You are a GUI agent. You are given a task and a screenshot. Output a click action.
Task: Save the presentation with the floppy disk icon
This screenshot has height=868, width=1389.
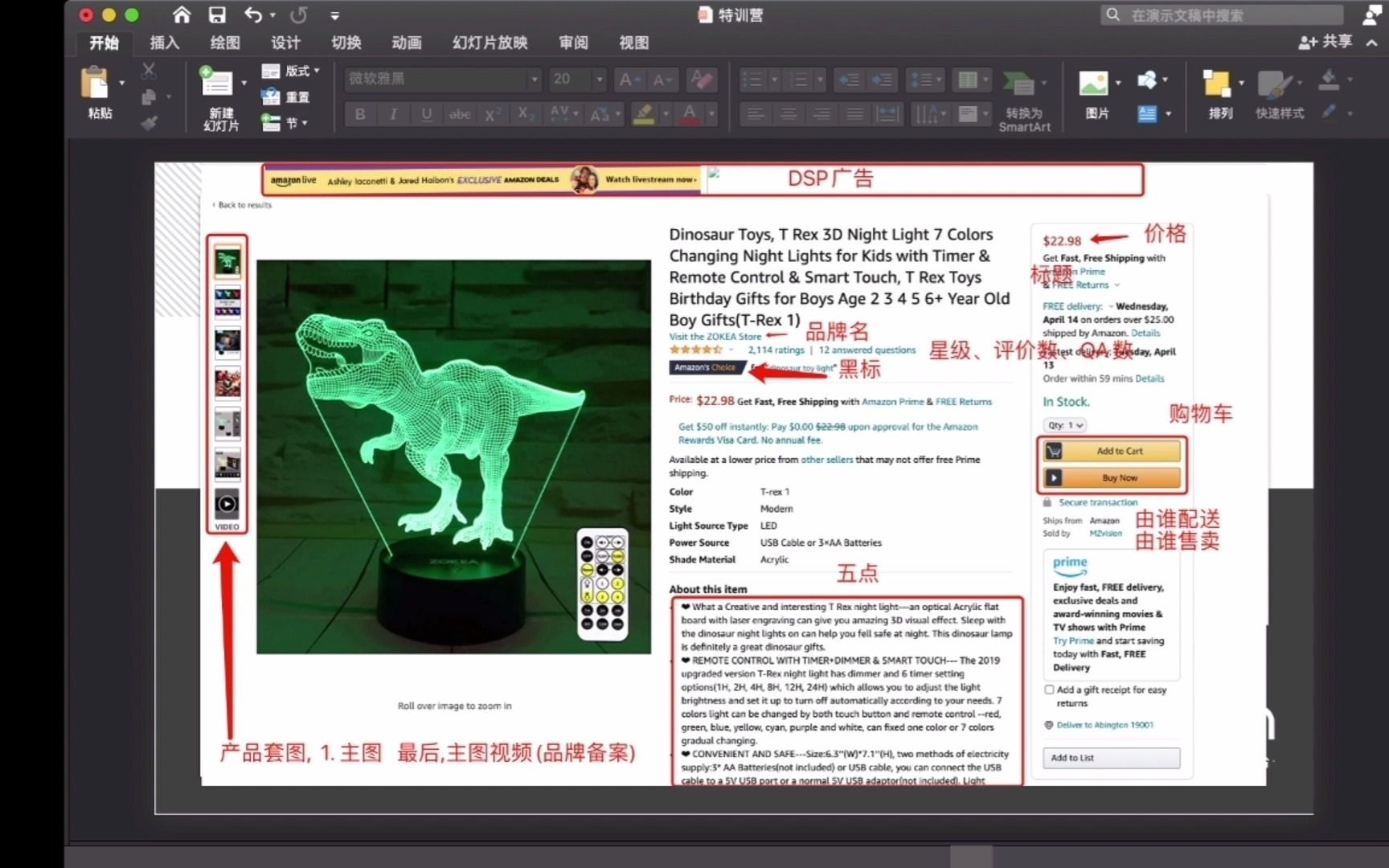click(x=217, y=14)
